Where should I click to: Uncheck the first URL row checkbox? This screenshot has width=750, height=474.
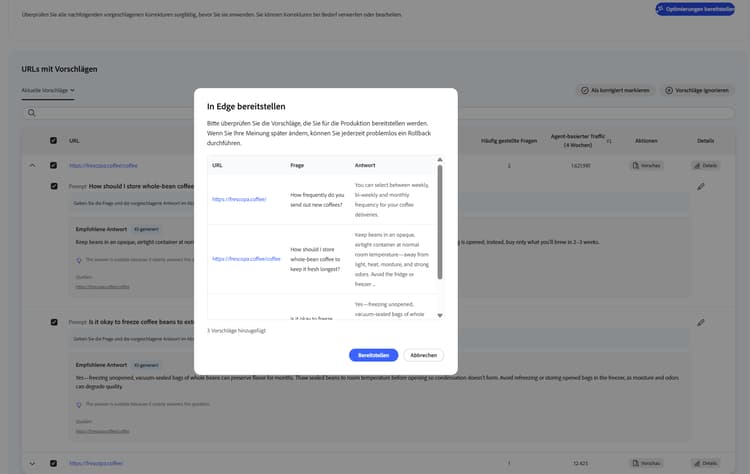[x=54, y=165]
